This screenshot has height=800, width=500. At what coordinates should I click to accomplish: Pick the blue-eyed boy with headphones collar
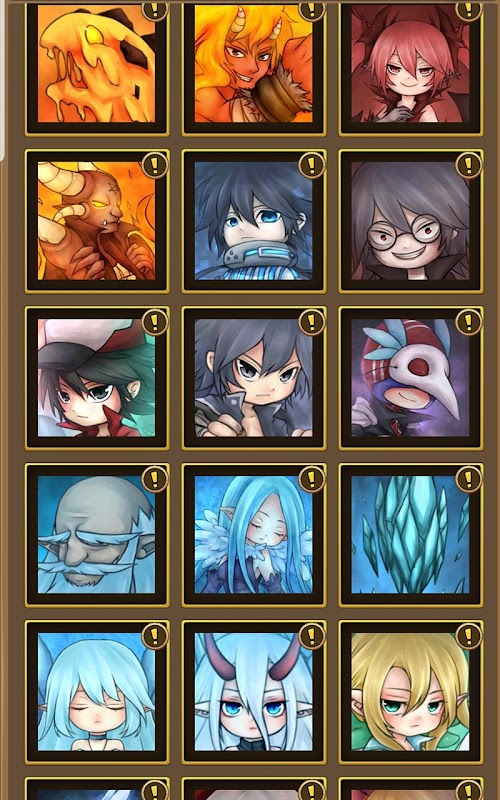254,221
